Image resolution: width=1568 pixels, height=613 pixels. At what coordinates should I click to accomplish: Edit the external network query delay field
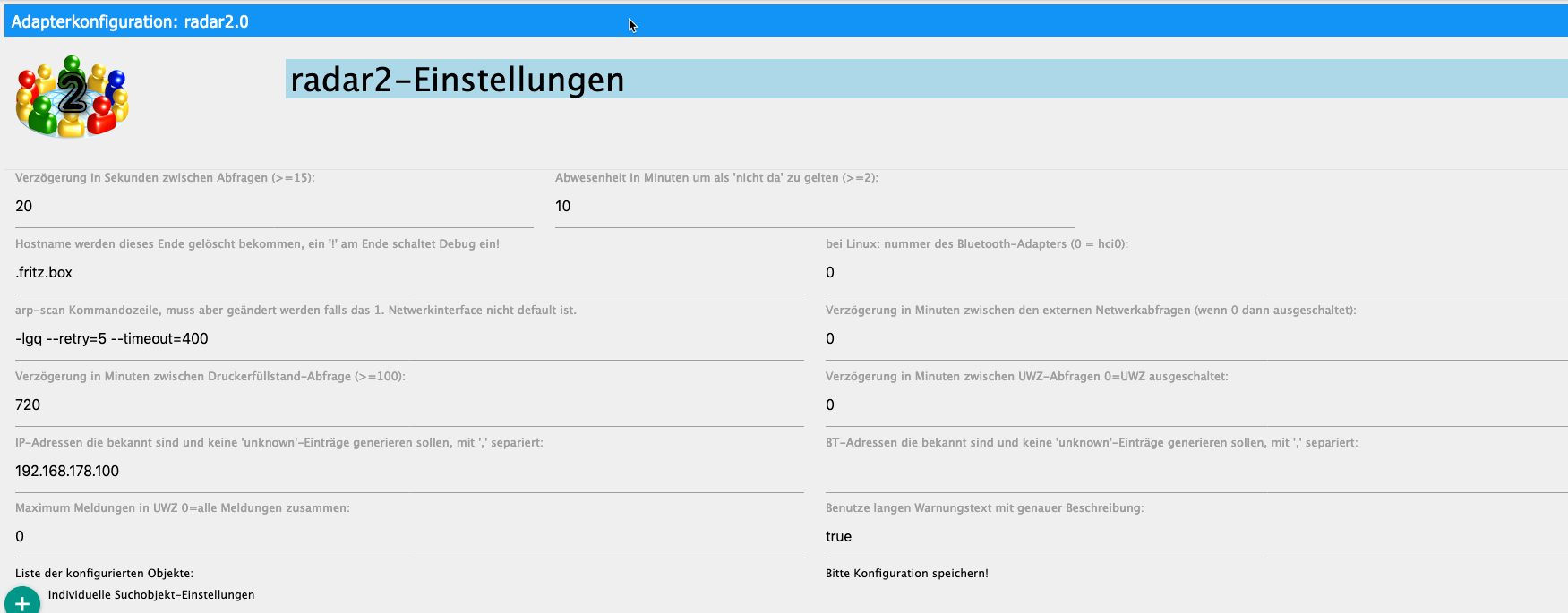(1196, 339)
